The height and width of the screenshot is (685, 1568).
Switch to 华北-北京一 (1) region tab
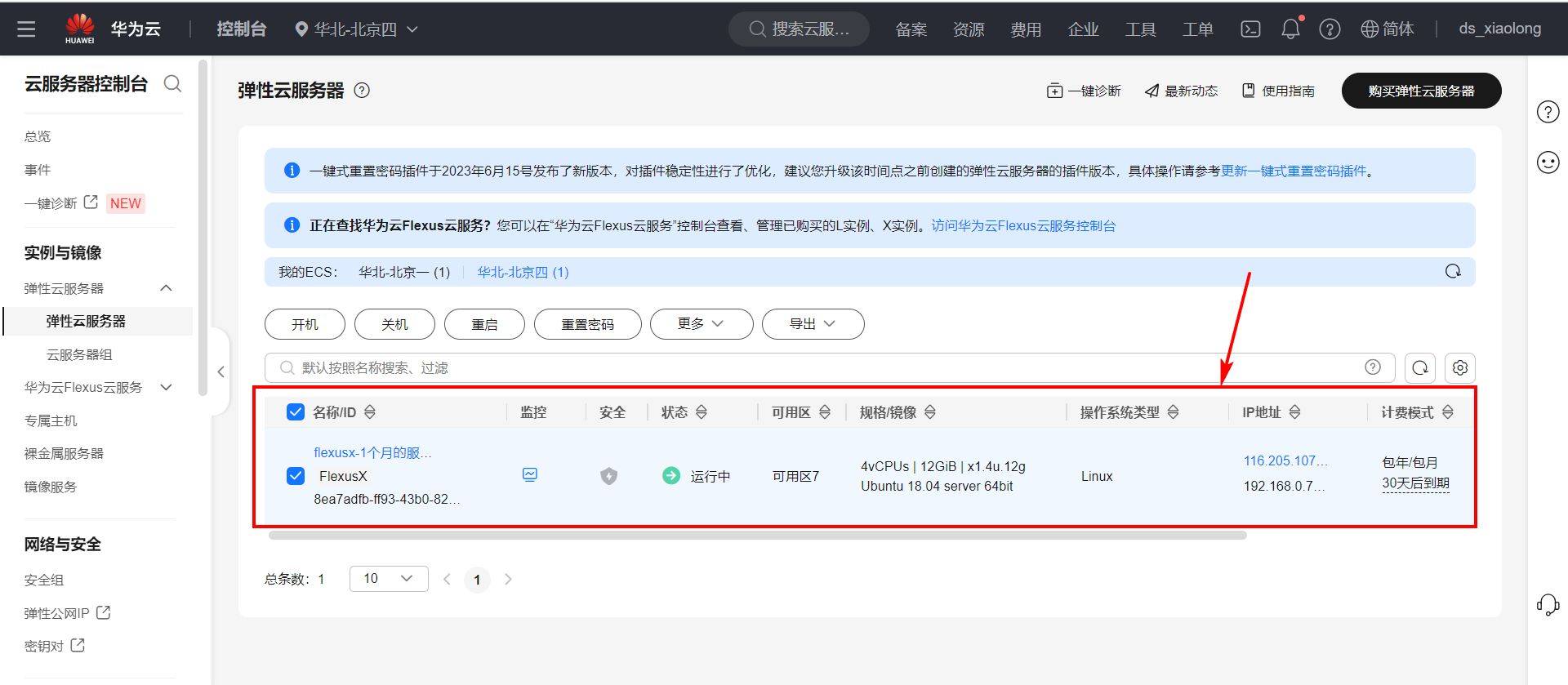tap(404, 273)
